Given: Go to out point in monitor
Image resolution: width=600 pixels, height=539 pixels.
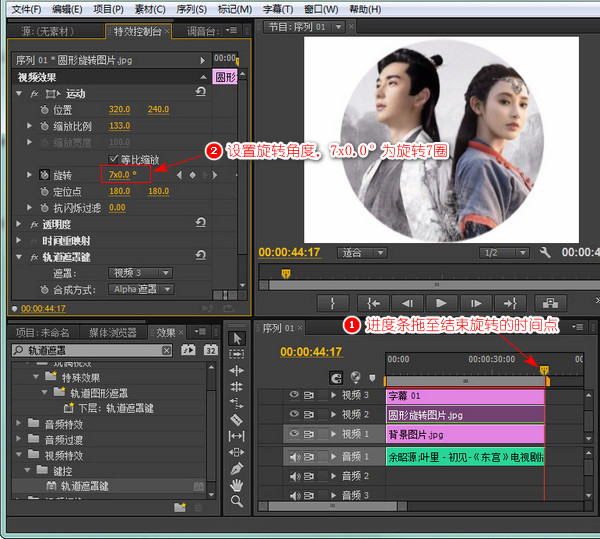Looking at the screenshot, I should pyautogui.click(x=510, y=303).
